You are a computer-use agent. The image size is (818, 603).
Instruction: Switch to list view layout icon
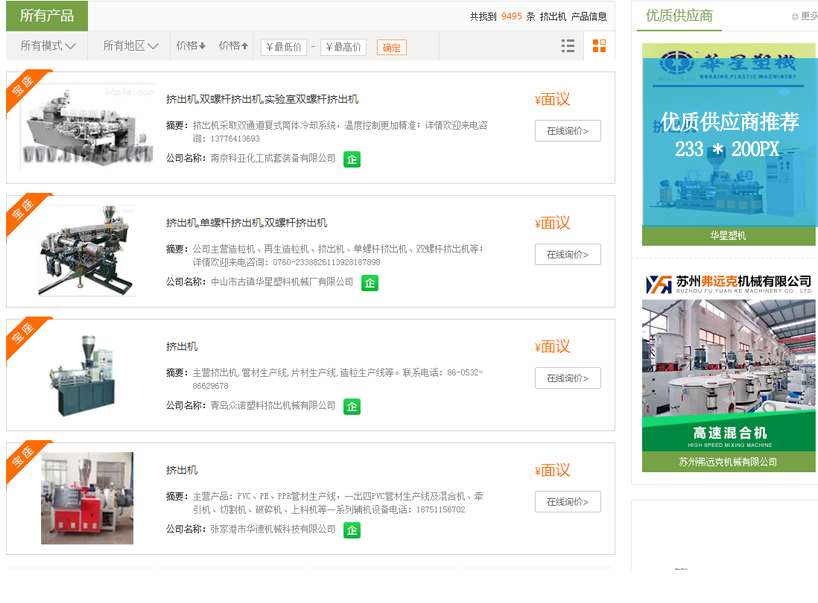568,46
